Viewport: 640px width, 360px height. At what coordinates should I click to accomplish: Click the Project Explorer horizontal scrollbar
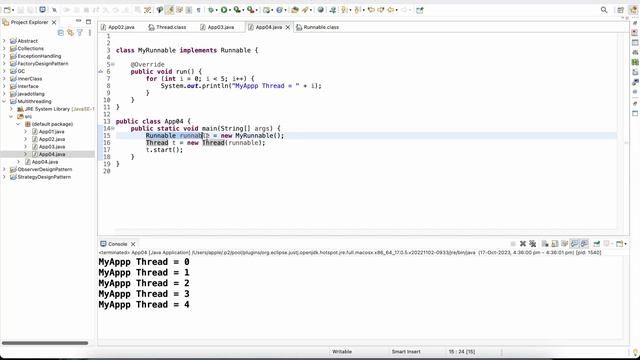(x=45, y=343)
